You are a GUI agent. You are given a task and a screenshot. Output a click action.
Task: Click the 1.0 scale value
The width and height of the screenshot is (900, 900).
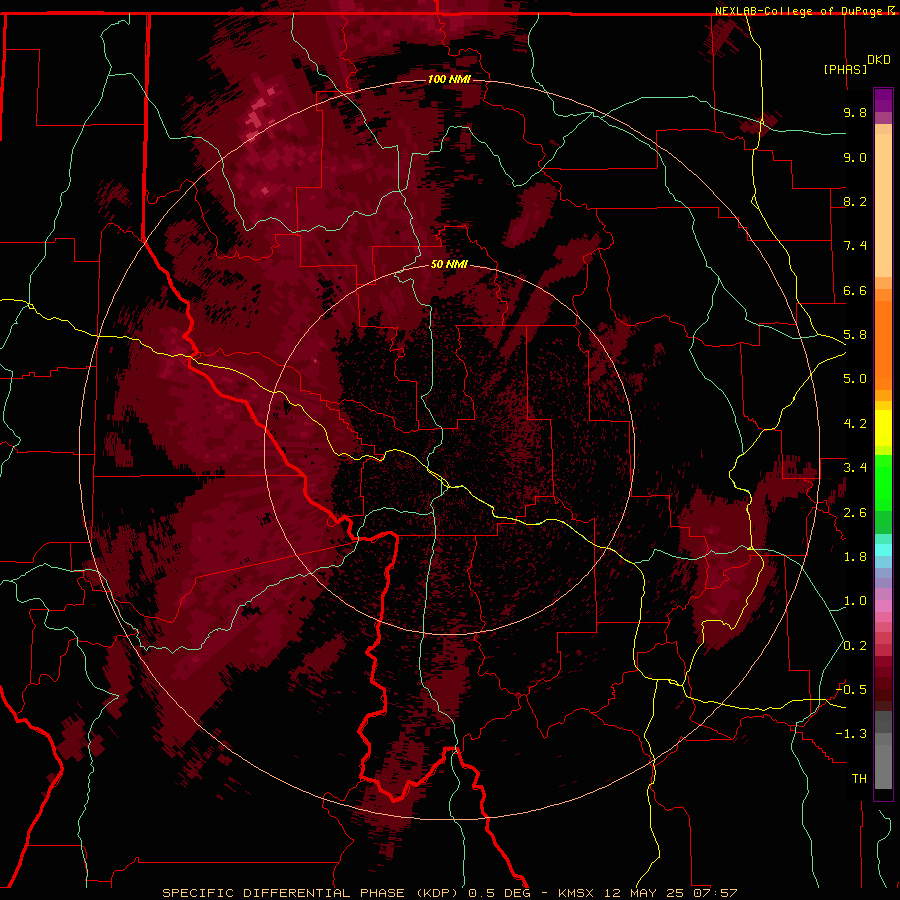[855, 601]
